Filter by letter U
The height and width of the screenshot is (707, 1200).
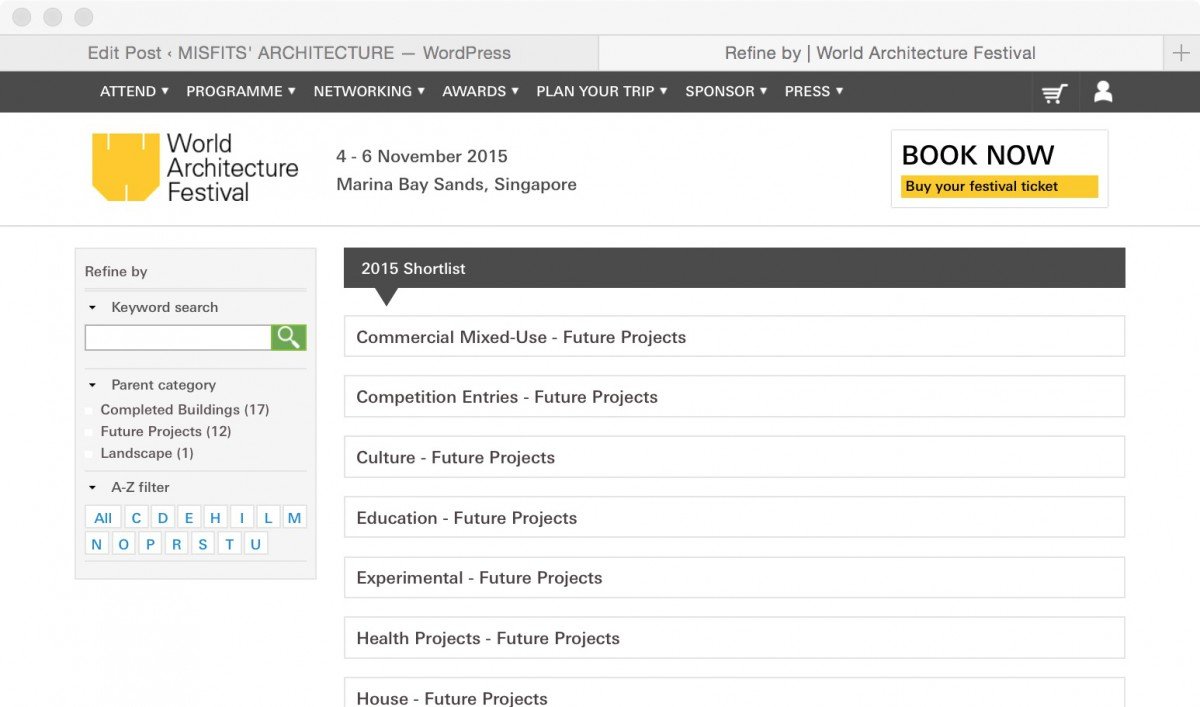click(255, 544)
